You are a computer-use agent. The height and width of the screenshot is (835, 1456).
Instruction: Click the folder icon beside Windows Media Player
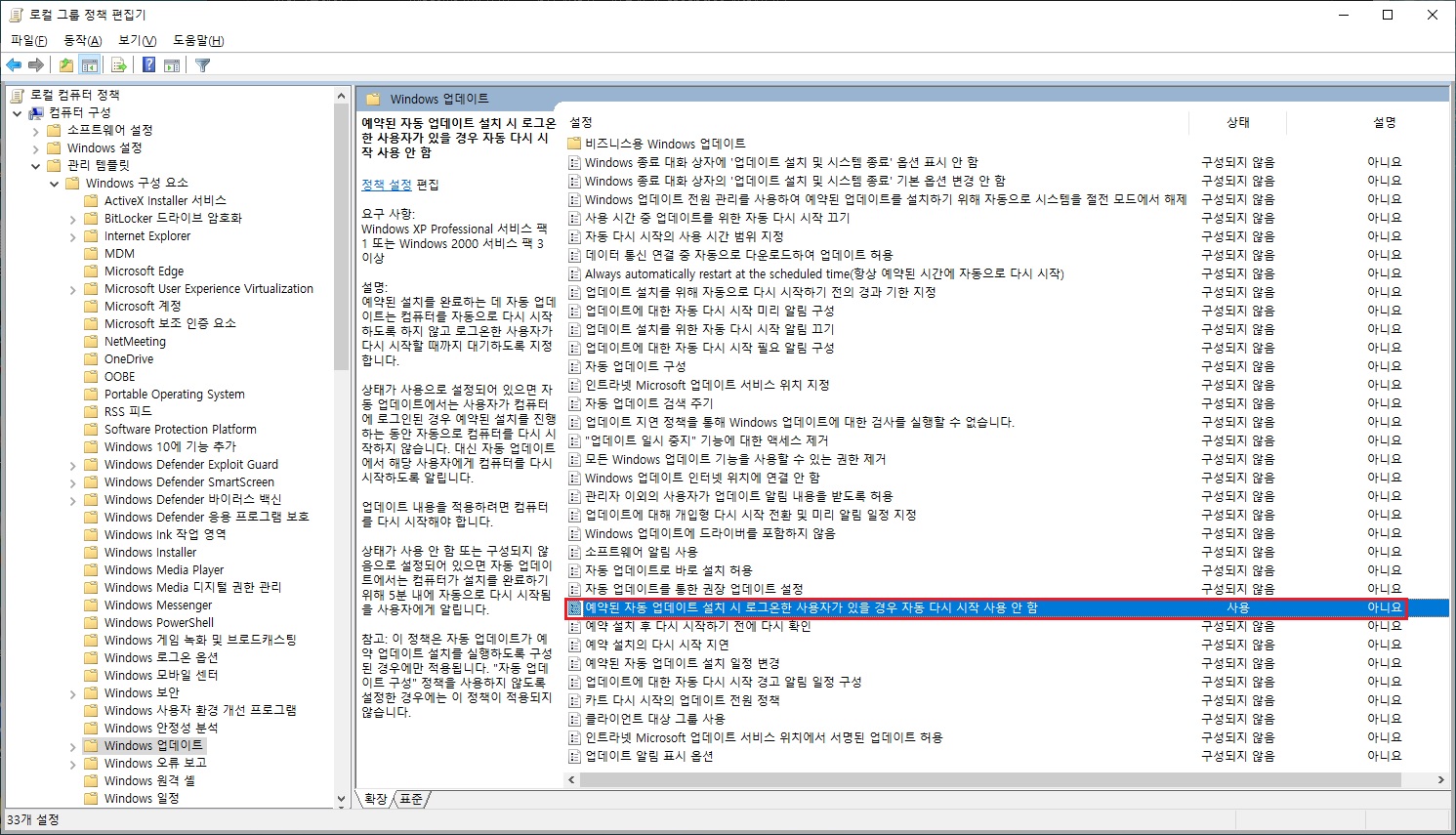click(x=91, y=570)
